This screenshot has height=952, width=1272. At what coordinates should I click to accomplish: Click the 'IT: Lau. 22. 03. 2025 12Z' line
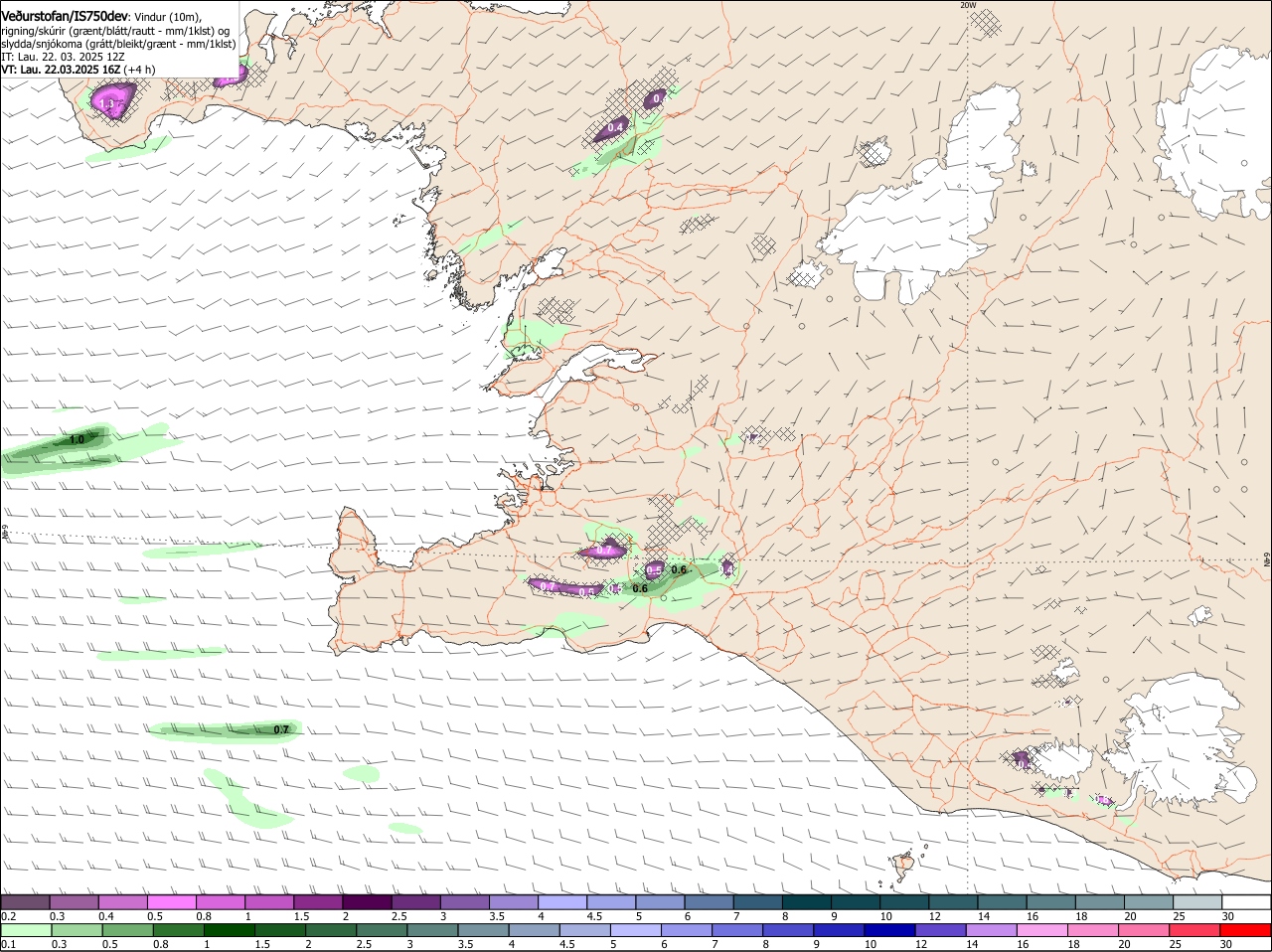click(x=63, y=57)
